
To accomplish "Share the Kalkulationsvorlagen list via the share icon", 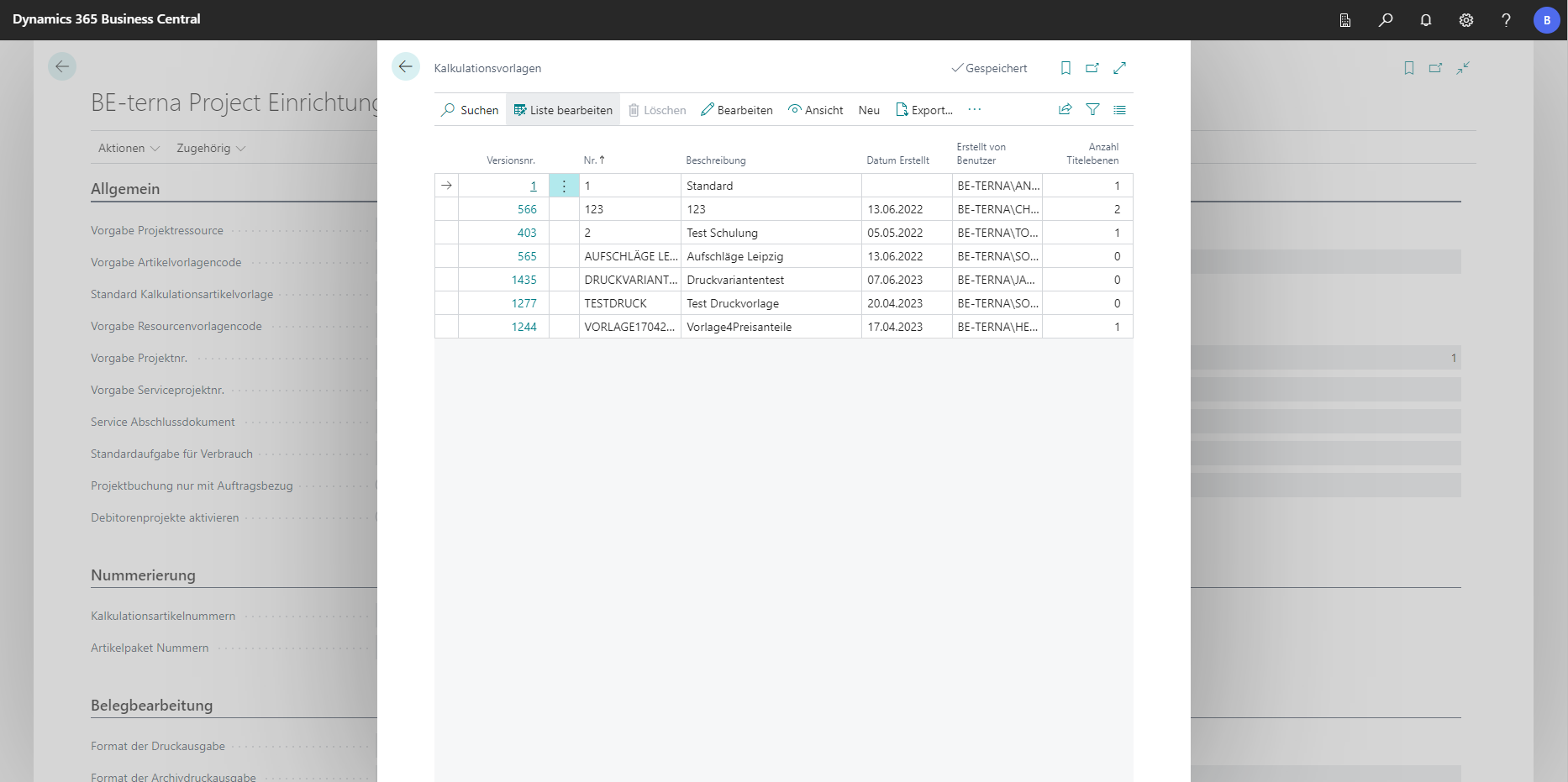I will click(1065, 109).
